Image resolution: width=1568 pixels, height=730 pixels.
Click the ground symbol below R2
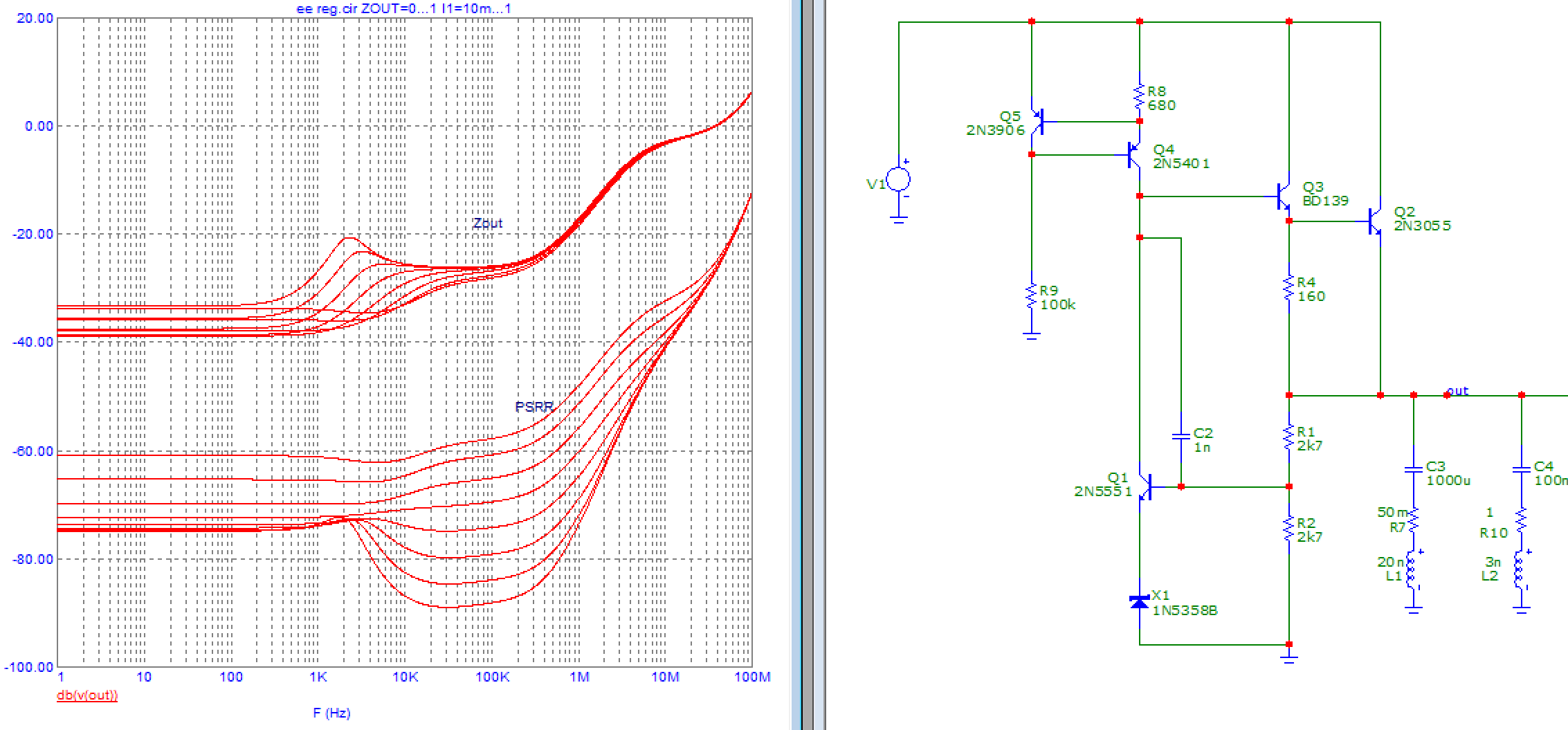1288,657
